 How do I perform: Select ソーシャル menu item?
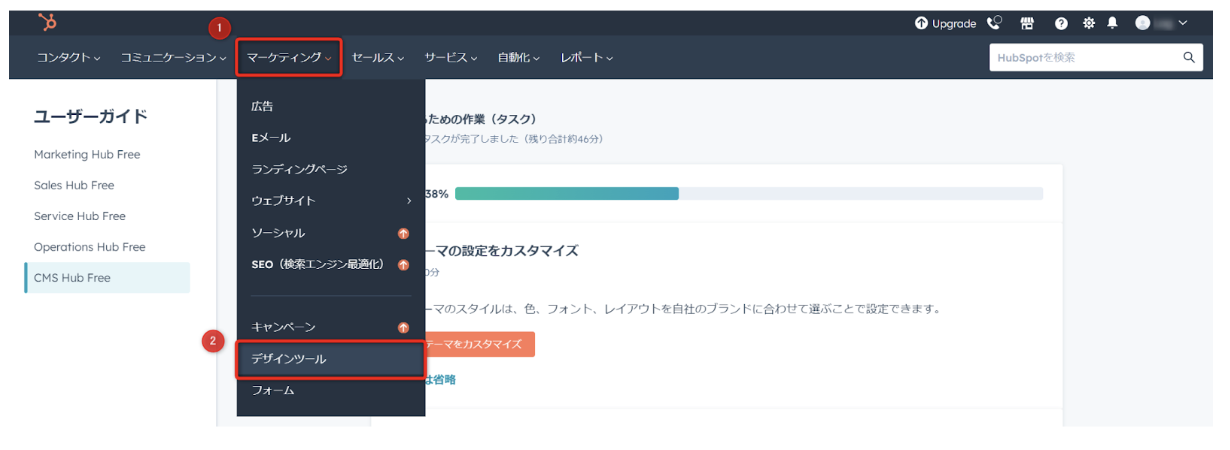click(x=278, y=233)
